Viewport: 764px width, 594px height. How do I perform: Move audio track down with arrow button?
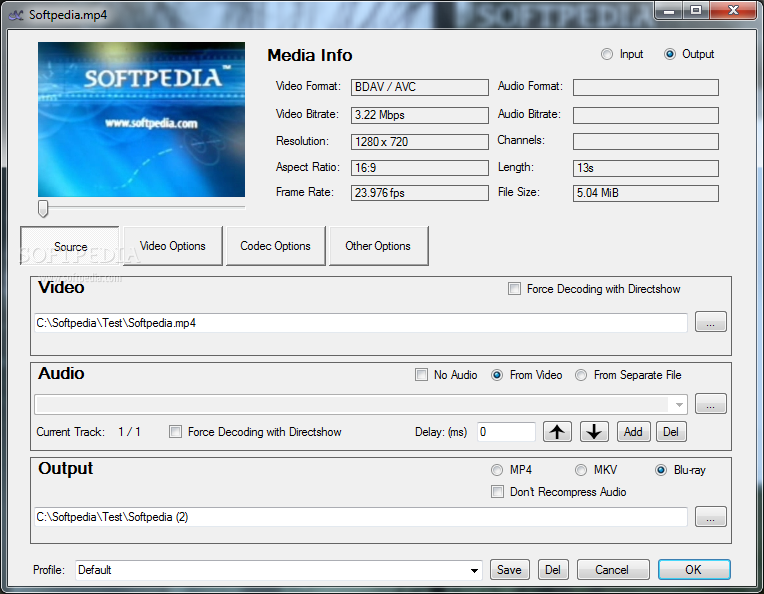click(594, 432)
